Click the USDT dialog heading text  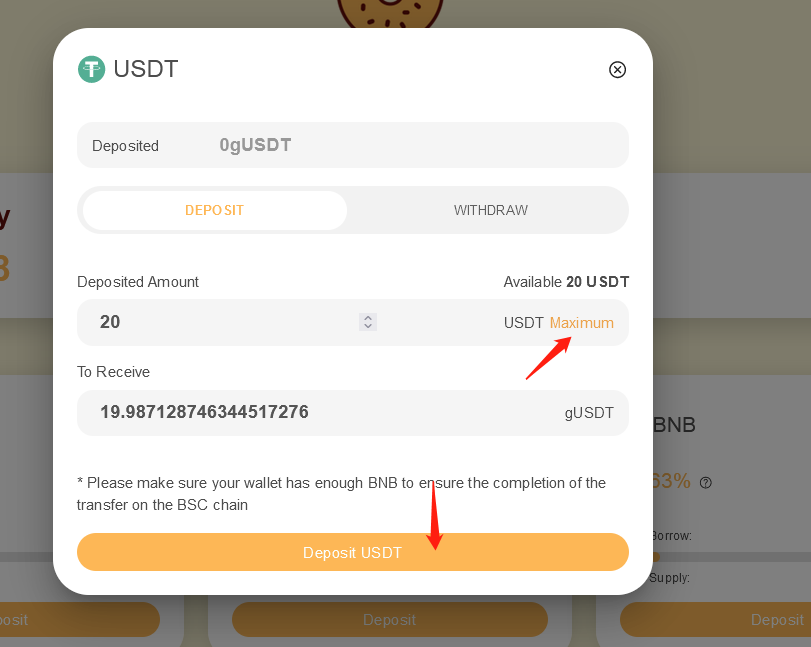pos(146,69)
